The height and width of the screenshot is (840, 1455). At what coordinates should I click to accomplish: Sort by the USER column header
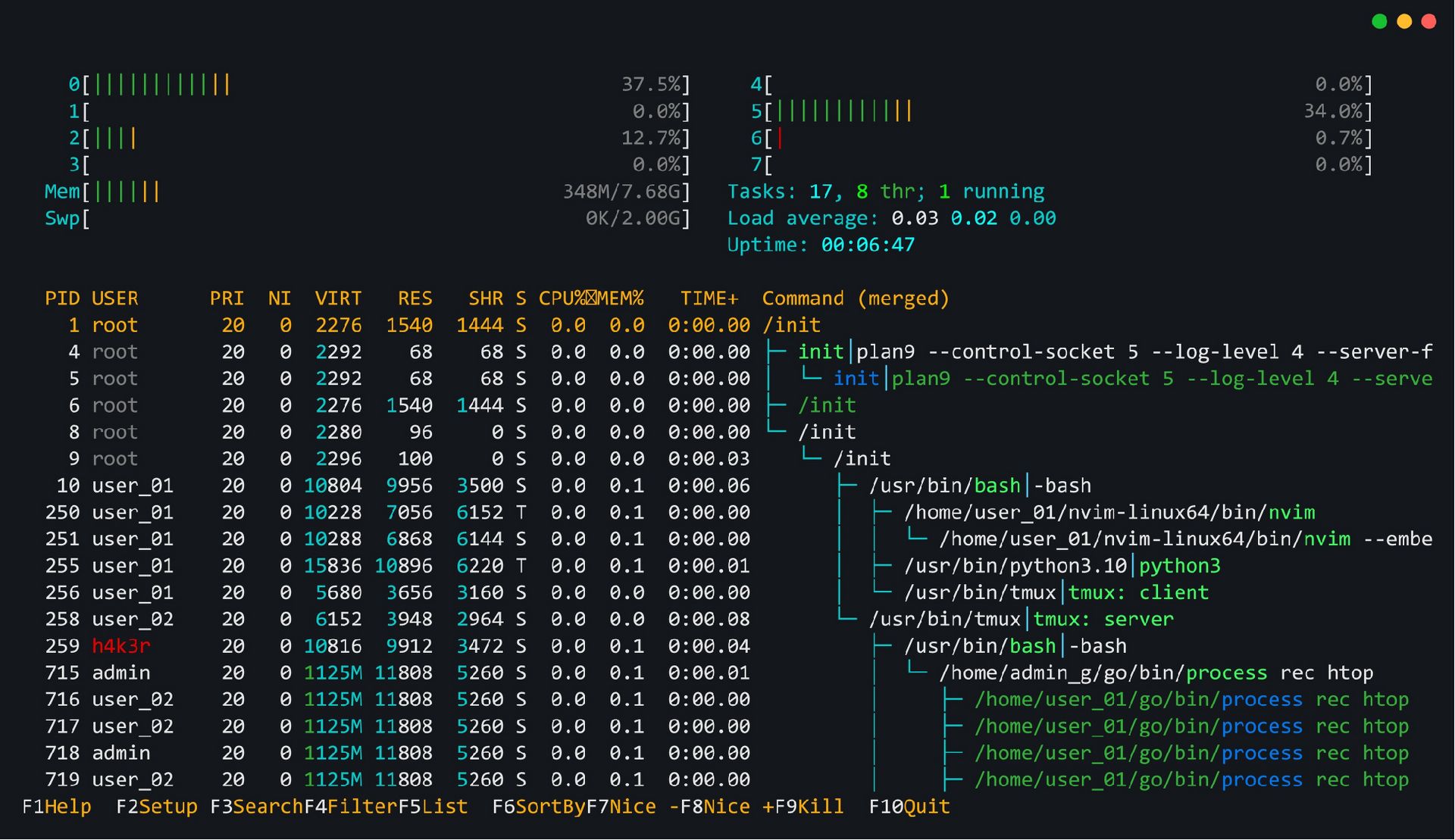click(x=115, y=298)
